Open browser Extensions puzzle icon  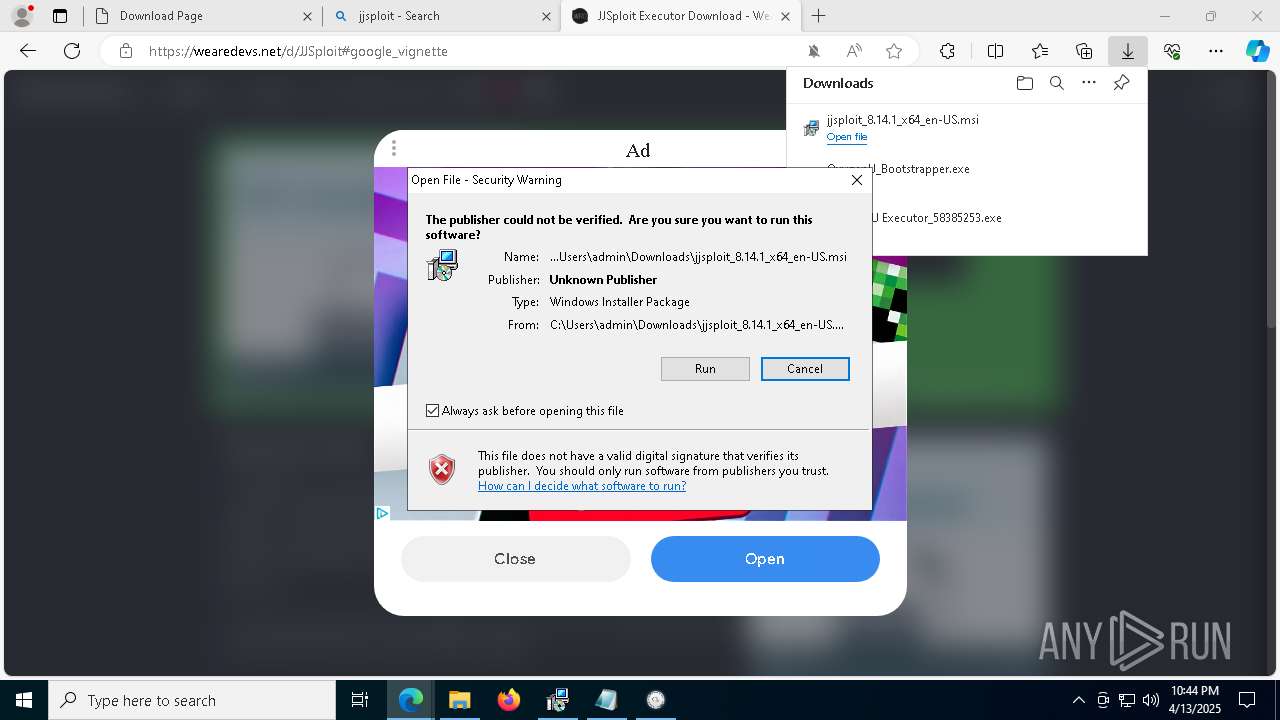(x=947, y=51)
